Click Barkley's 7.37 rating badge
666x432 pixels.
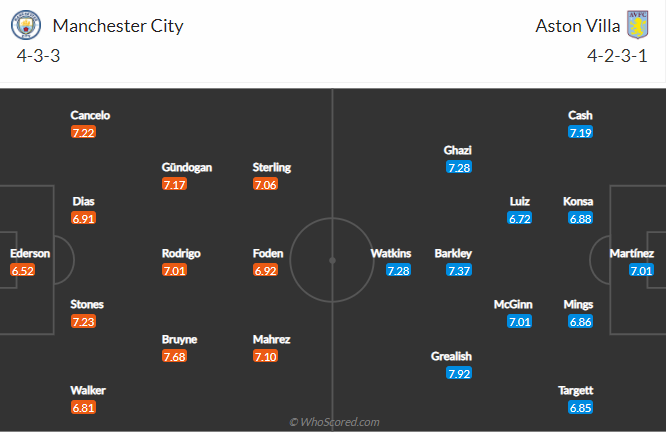[x=460, y=270]
